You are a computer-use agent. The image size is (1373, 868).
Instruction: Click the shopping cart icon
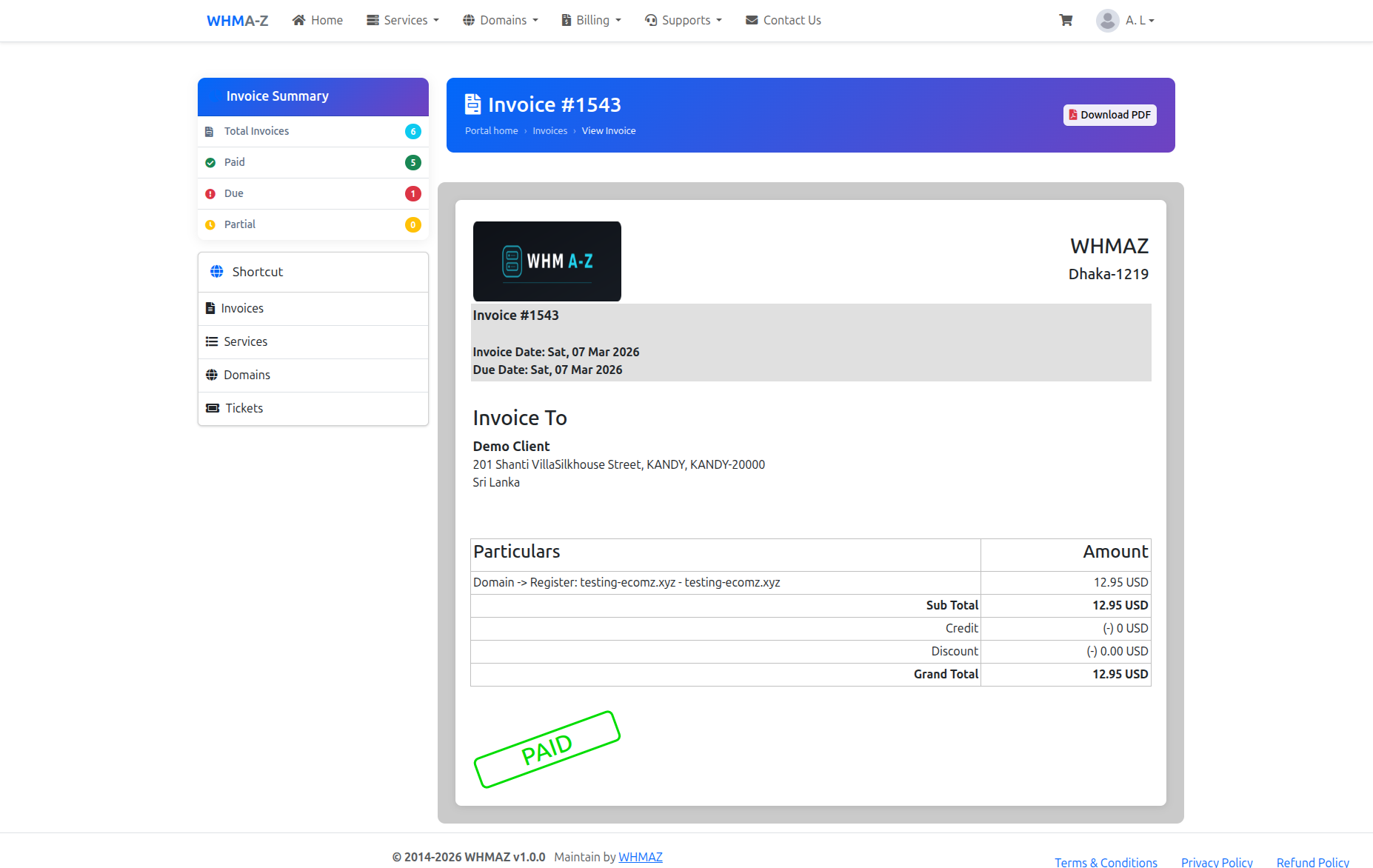[1066, 20]
